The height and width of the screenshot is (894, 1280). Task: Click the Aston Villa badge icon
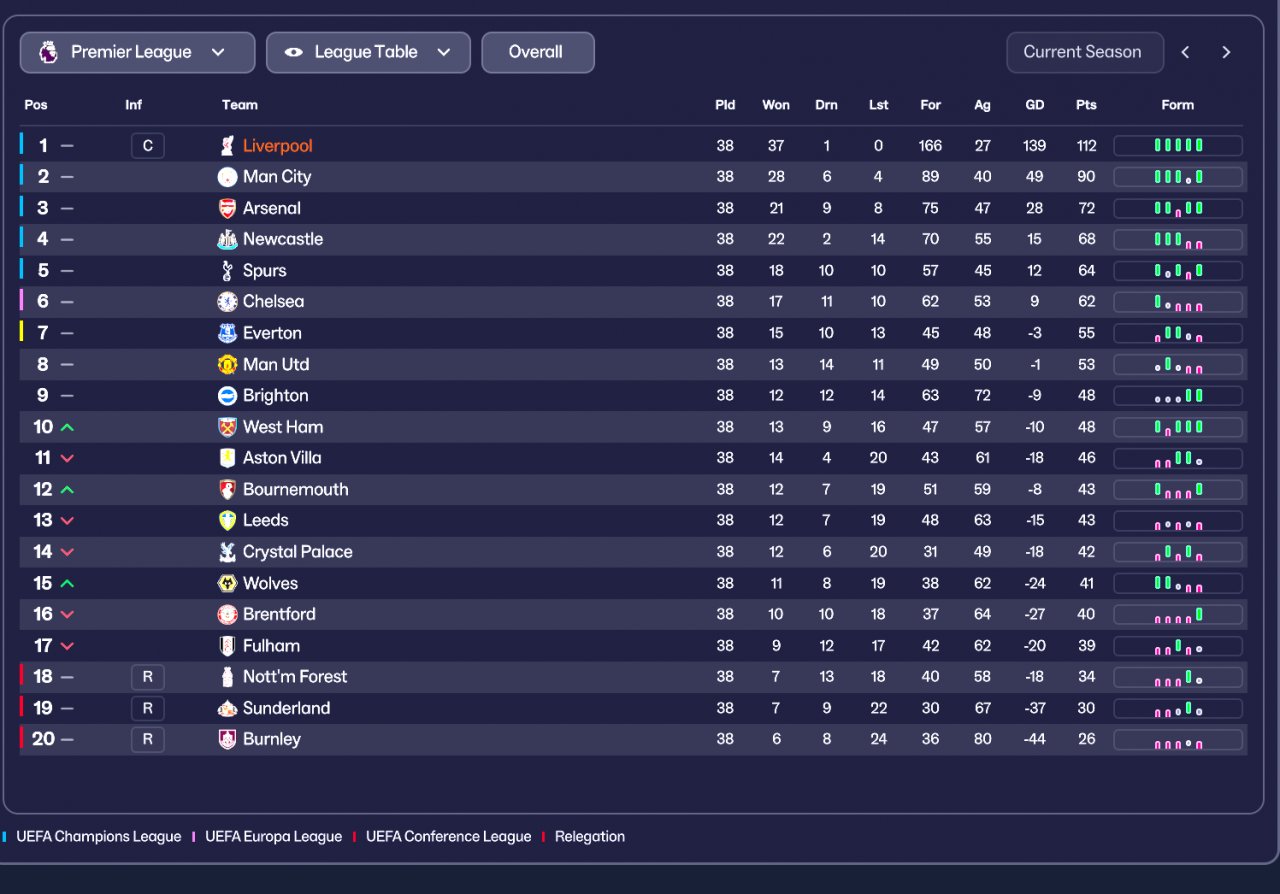tap(227, 458)
